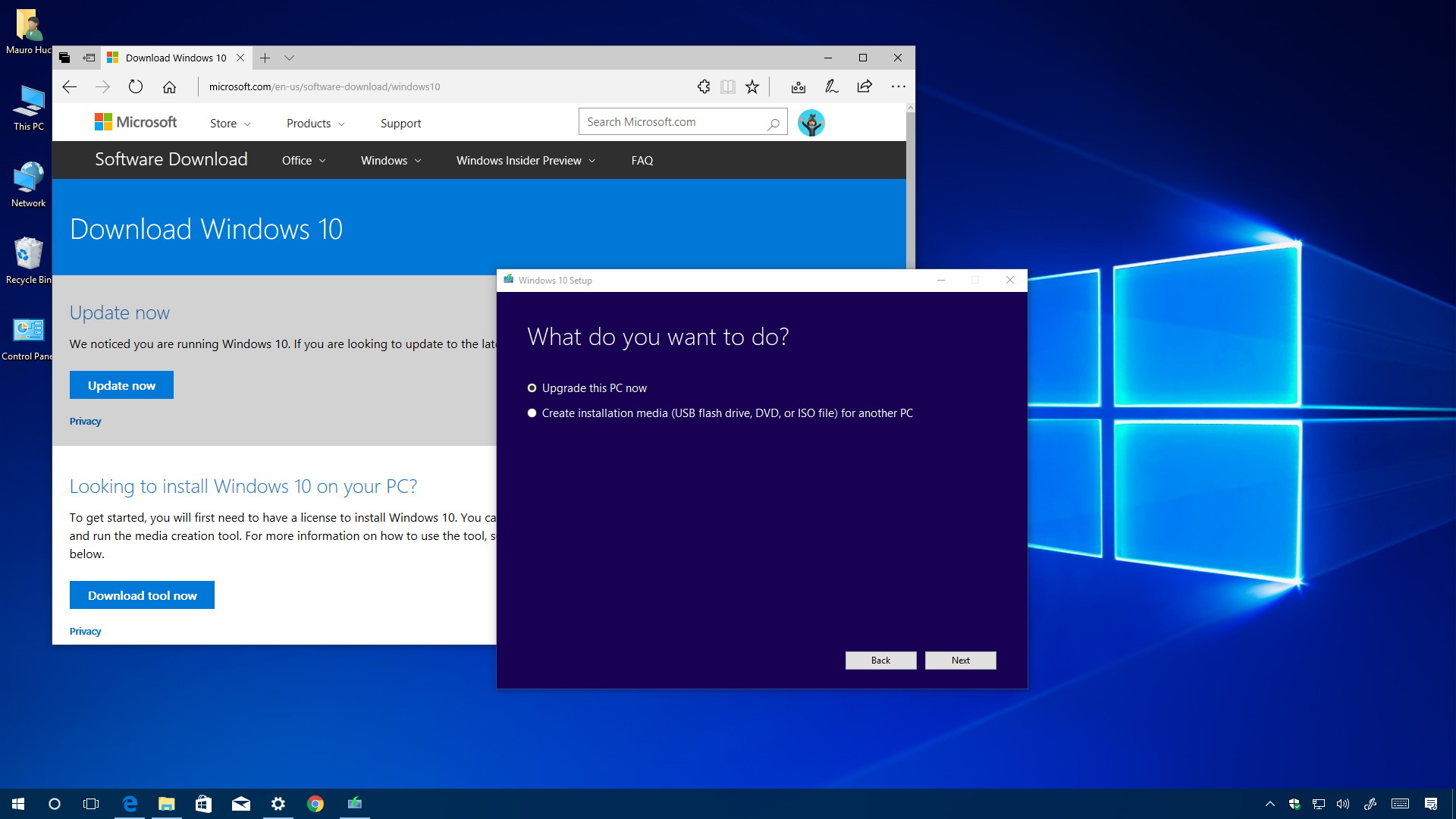Open the Support menu item
This screenshot has width=1456, height=819.
pos(400,123)
